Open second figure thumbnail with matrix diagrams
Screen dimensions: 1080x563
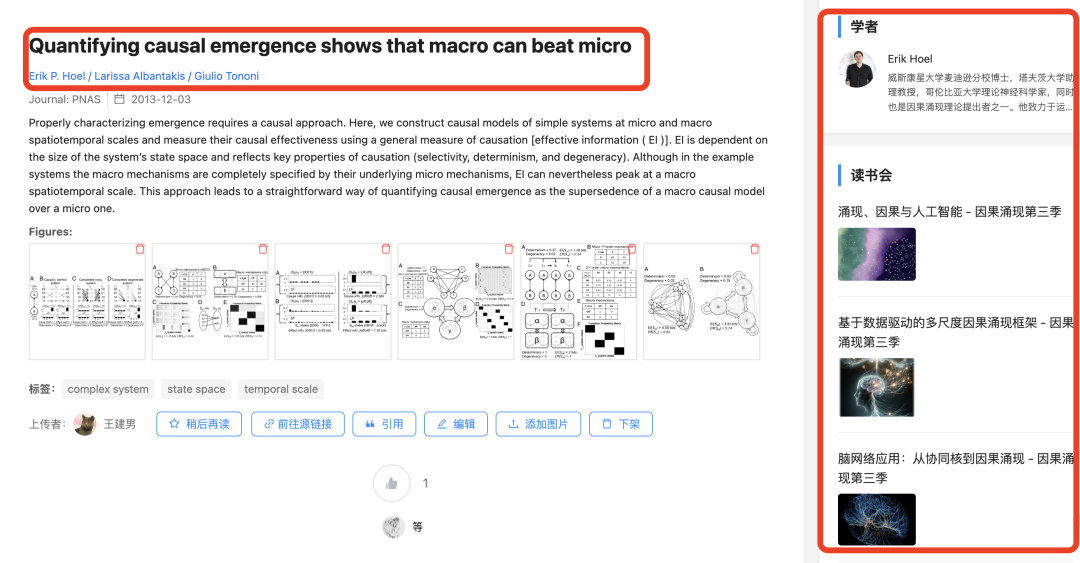[x=210, y=302]
